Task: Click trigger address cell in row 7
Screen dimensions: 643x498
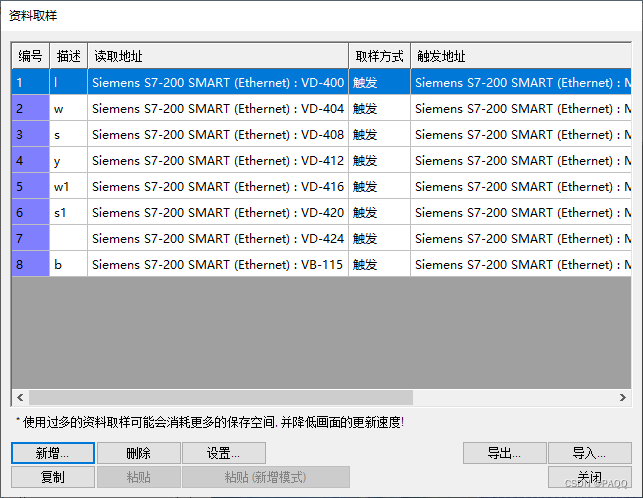Action: 521,238
